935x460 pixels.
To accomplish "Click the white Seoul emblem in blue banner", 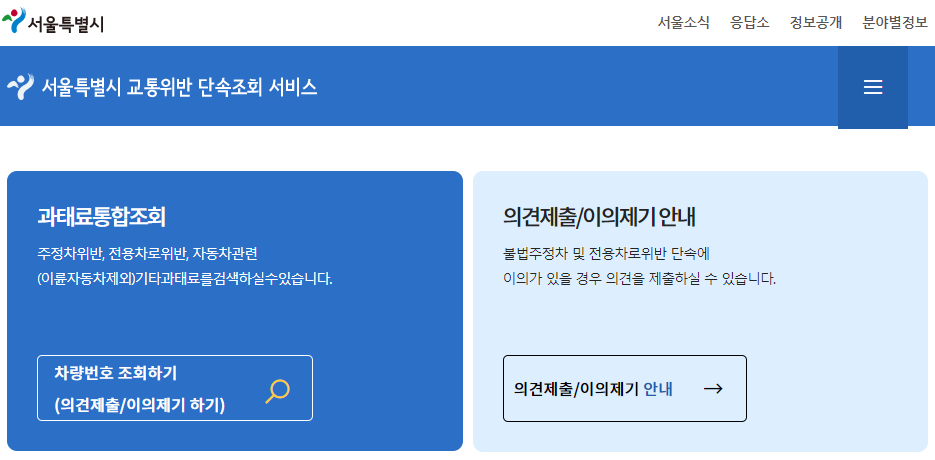I will coord(21,87).
